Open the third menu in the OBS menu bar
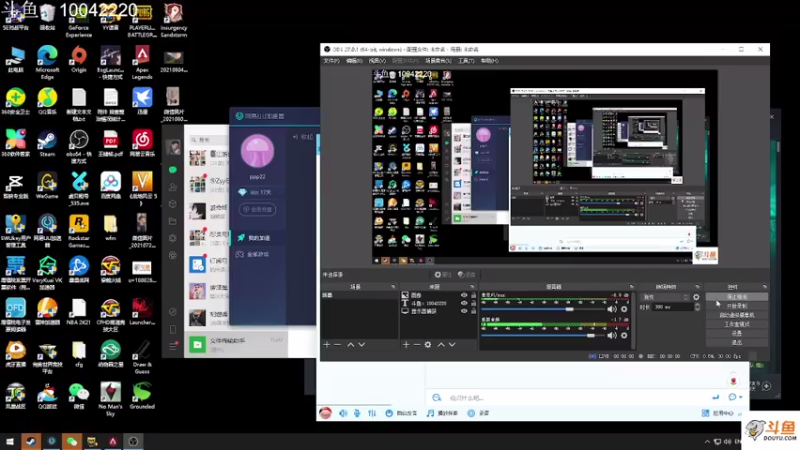 pos(377,61)
